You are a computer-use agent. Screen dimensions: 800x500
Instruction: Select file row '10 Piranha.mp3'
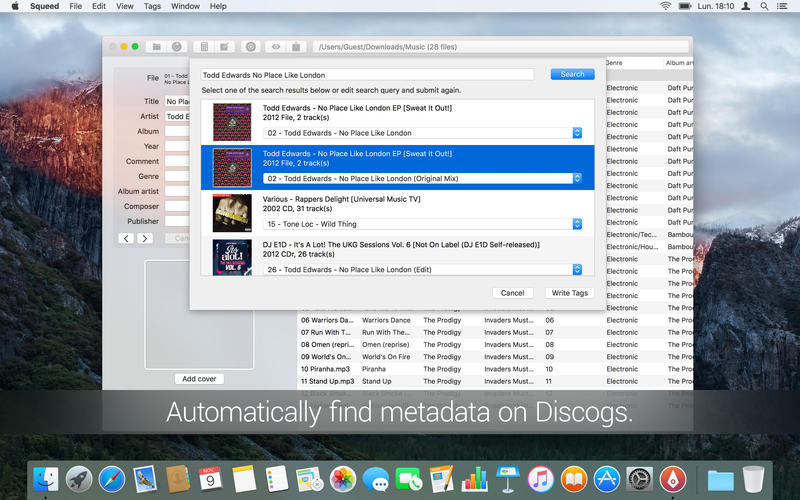(326, 369)
